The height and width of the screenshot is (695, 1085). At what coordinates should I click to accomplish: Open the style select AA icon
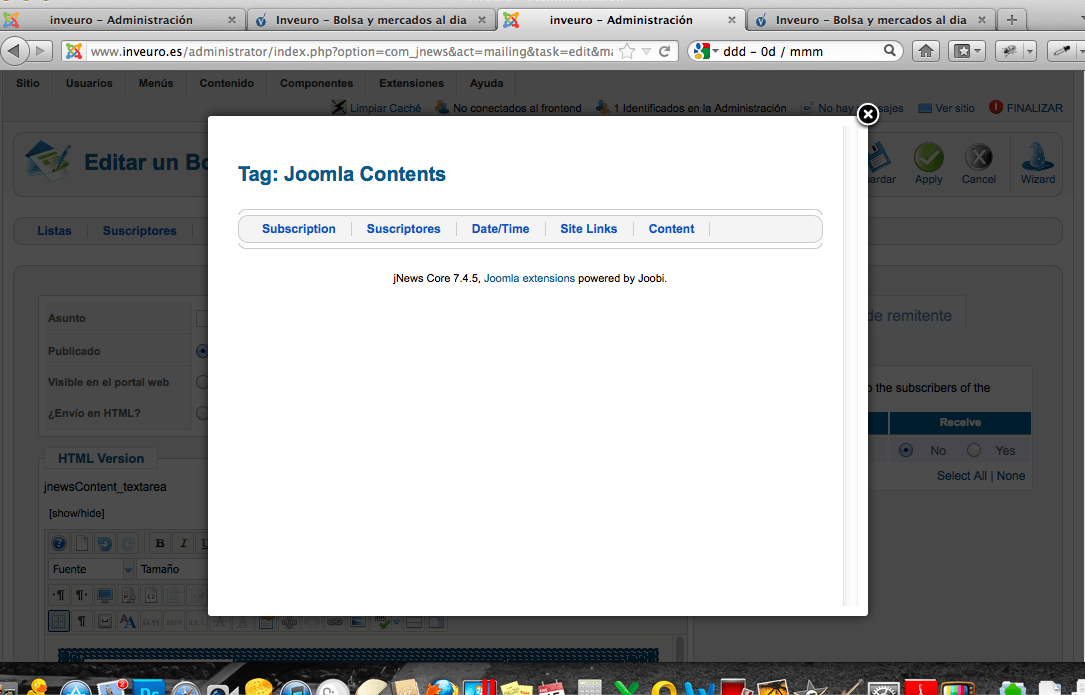click(128, 621)
